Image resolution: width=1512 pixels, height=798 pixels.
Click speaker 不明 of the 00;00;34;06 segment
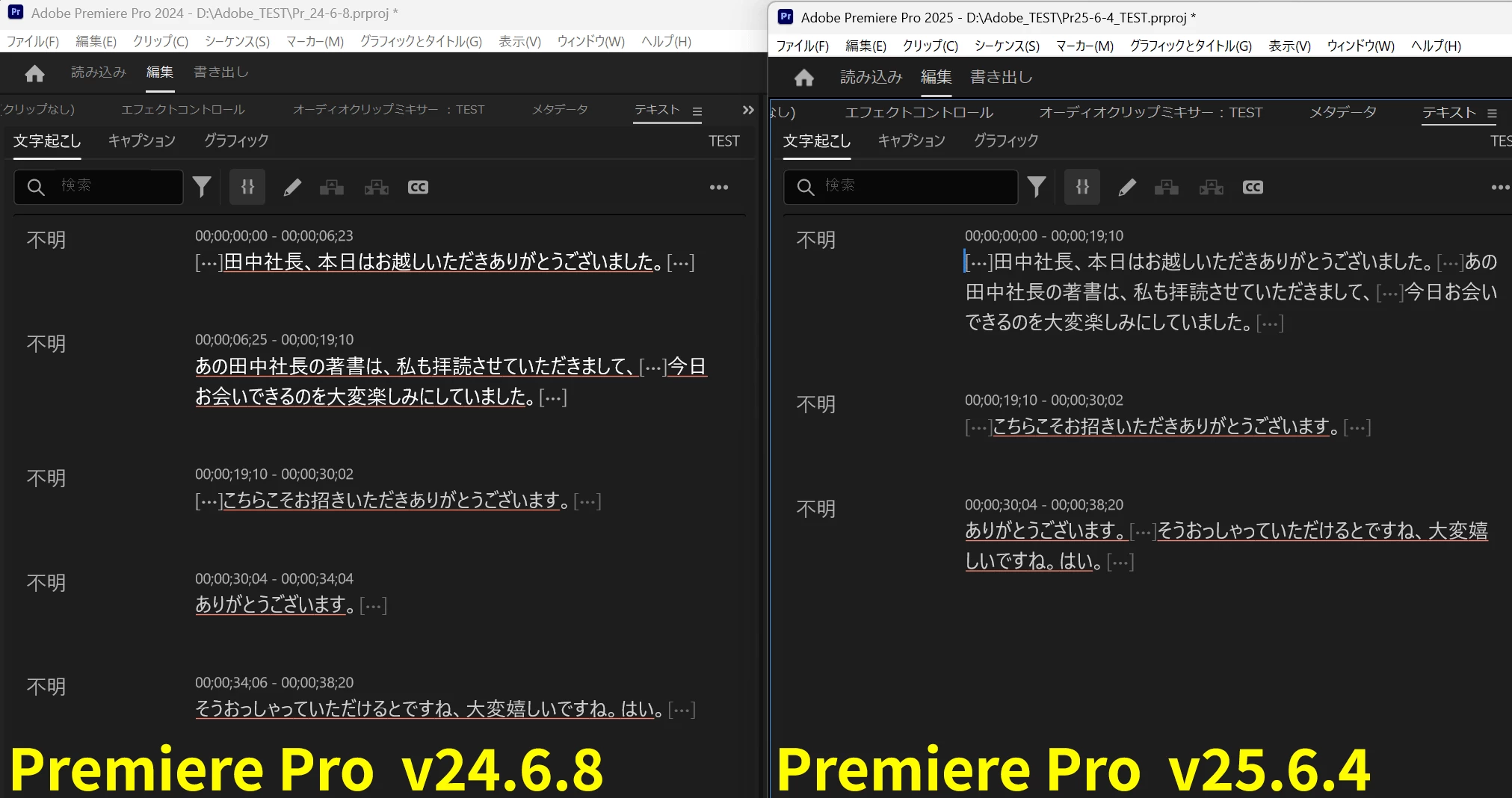pos(46,687)
